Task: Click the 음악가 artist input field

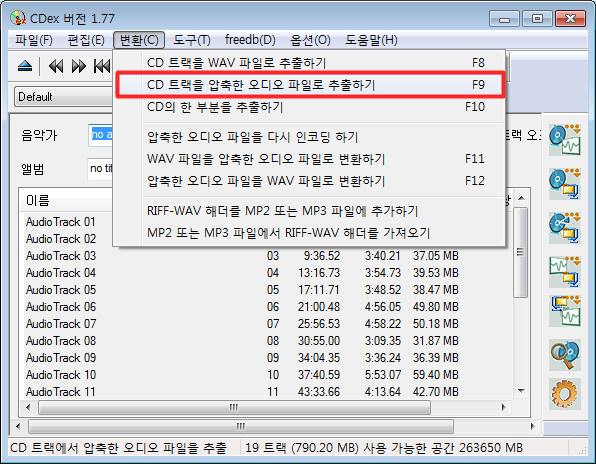Action: tap(101, 135)
